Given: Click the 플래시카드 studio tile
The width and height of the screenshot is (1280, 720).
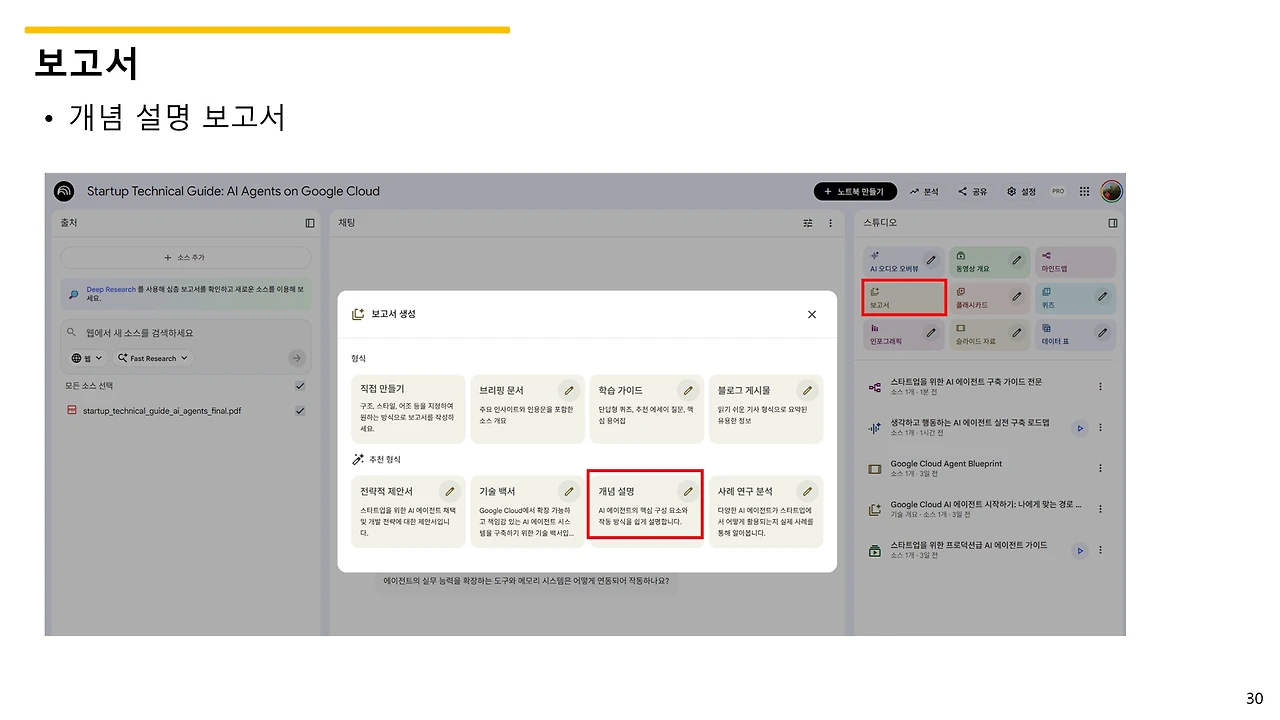Looking at the screenshot, I should pyautogui.click(x=989, y=298).
